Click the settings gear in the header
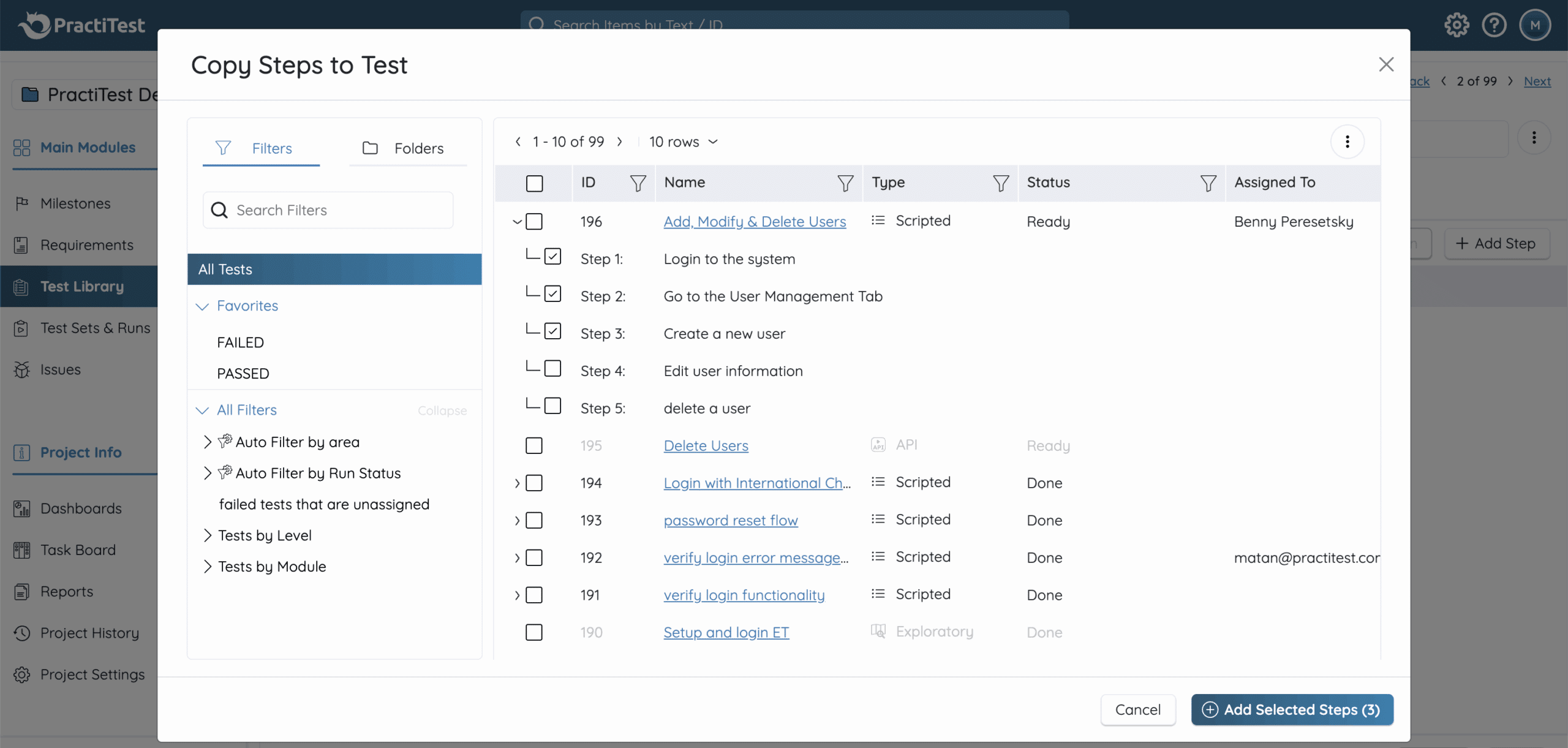Image resolution: width=1568 pixels, height=748 pixels. pyautogui.click(x=1457, y=26)
